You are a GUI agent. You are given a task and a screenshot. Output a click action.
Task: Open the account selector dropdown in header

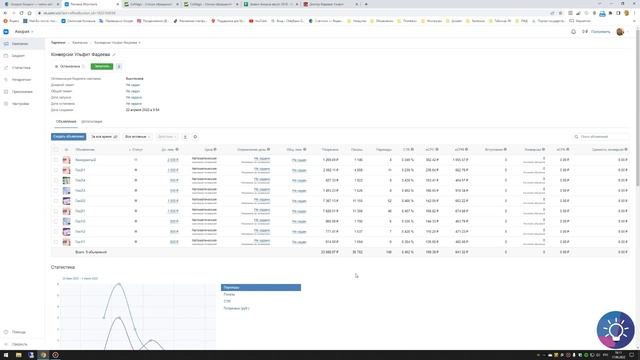tap(24, 31)
